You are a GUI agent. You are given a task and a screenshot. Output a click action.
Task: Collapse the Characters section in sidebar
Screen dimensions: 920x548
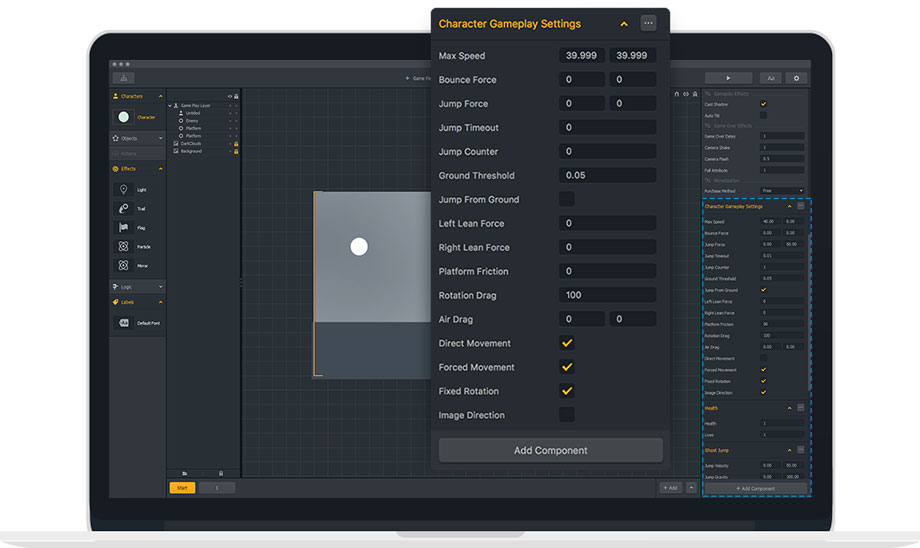[x=160, y=96]
